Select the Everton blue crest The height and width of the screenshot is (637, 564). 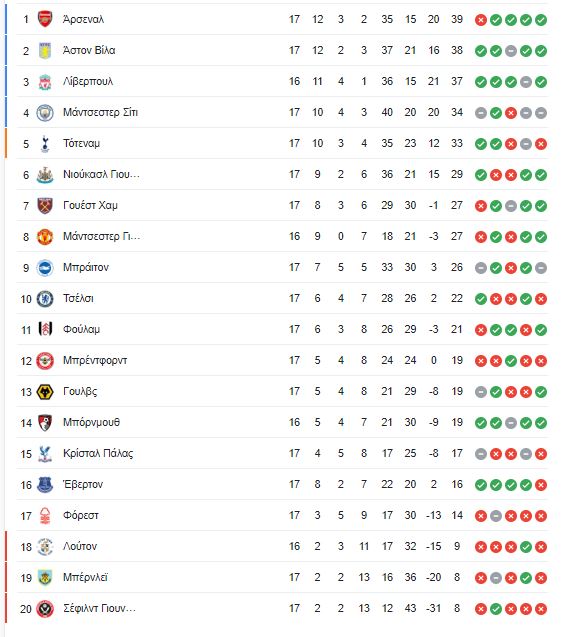[x=45, y=484]
